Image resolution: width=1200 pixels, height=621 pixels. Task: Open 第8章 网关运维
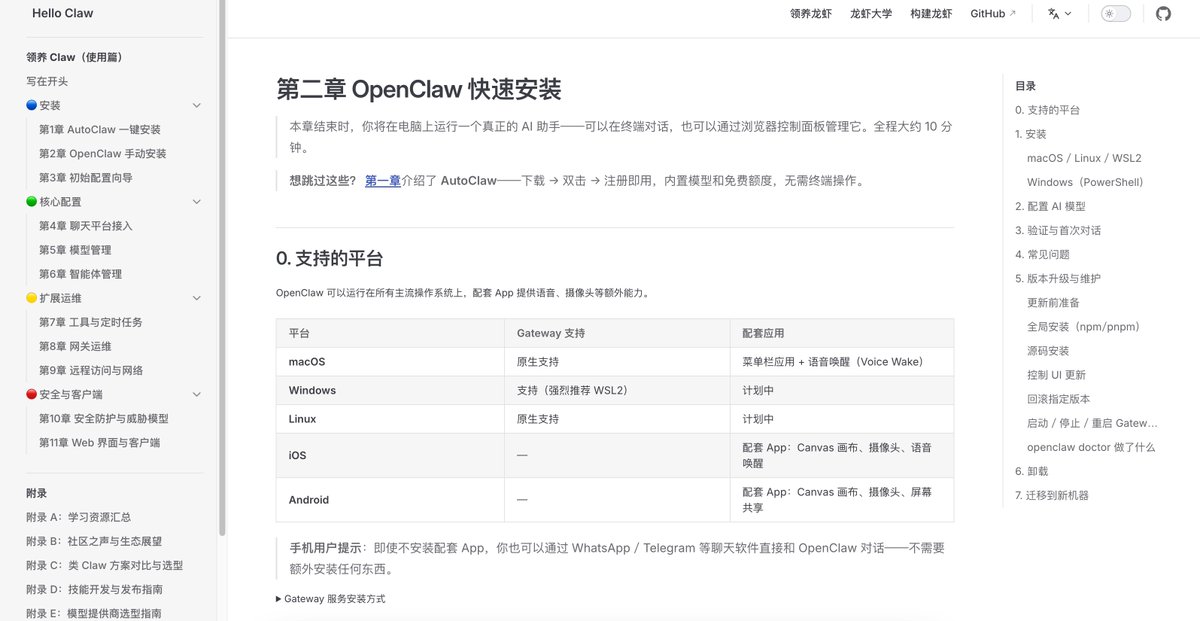coord(75,346)
